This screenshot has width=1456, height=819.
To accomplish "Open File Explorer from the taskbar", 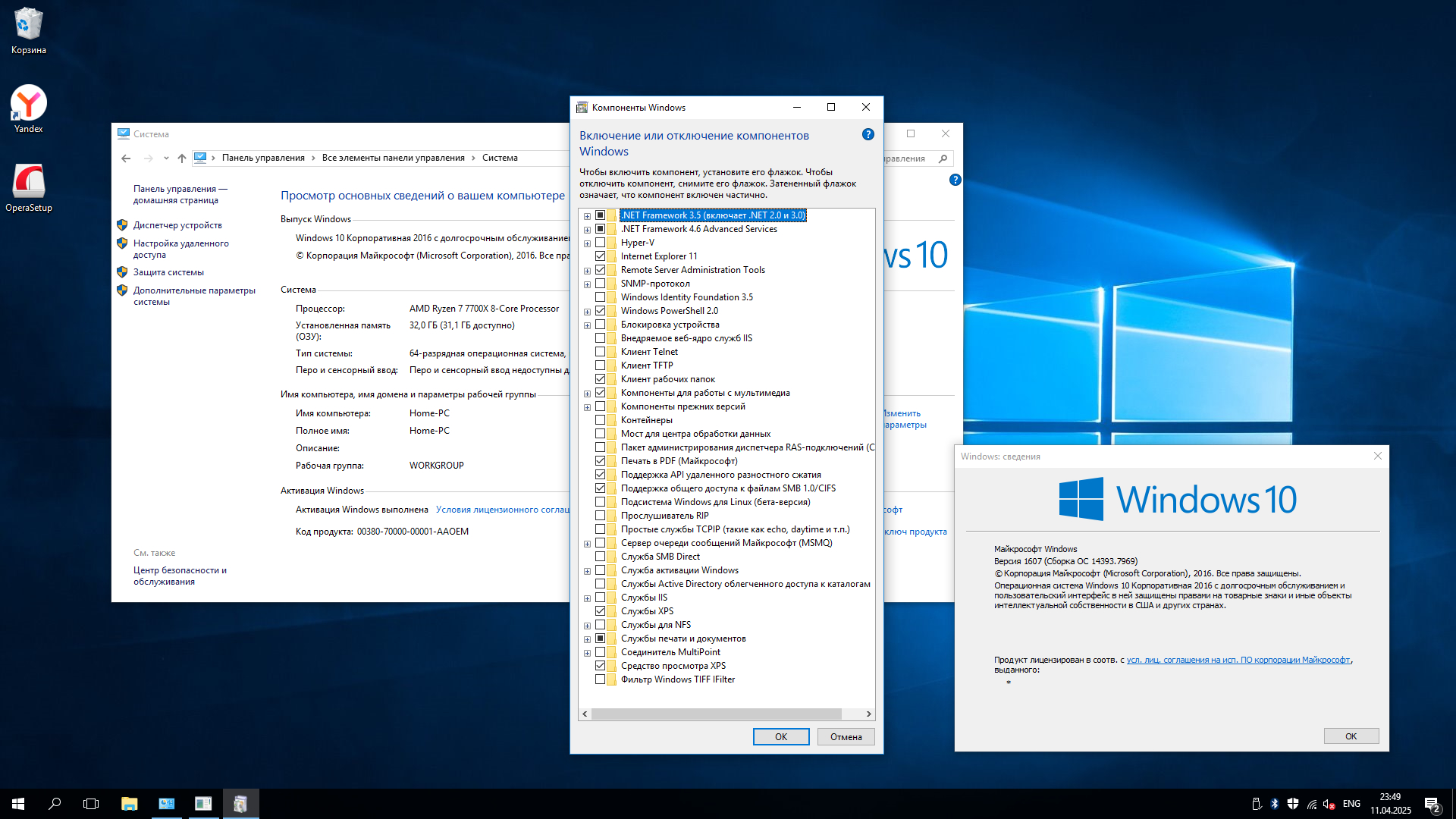I will pyautogui.click(x=129, y=804).
